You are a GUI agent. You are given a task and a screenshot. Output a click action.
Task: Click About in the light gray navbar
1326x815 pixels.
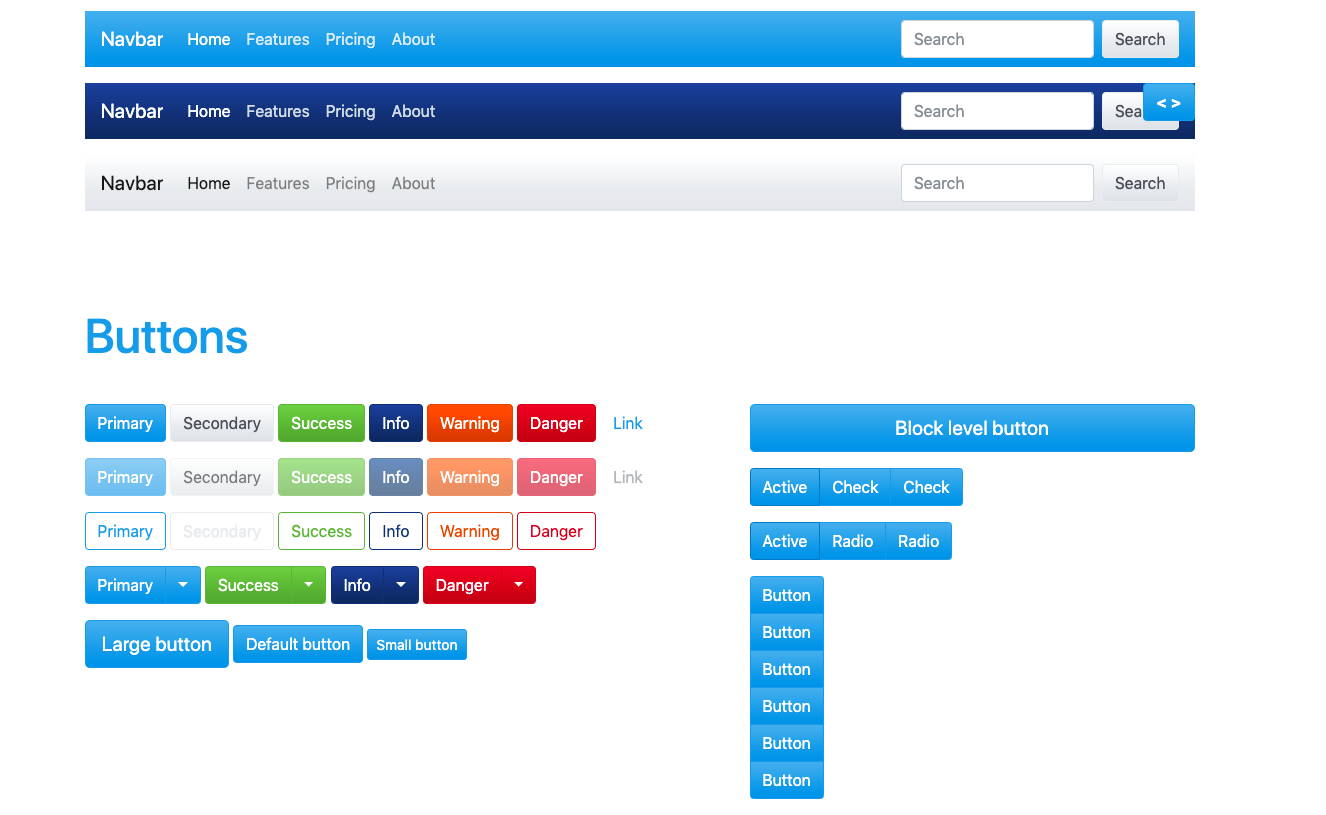pos(413,183)
